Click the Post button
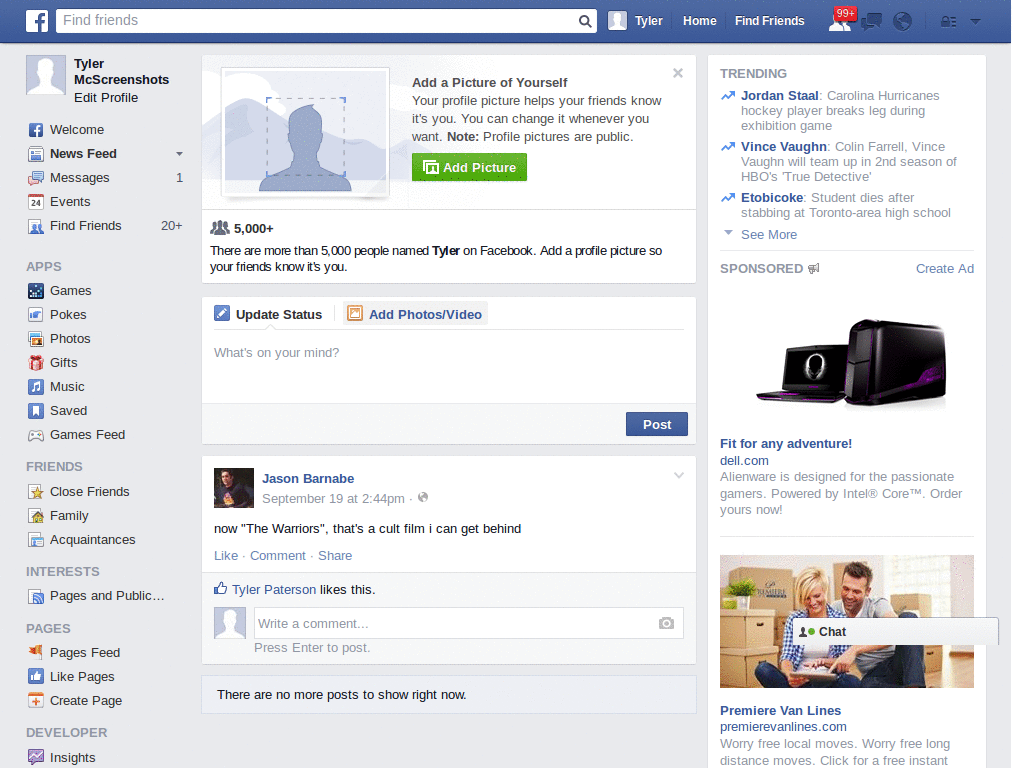Viewport: 1024px width, 768px height. [656, 424]
